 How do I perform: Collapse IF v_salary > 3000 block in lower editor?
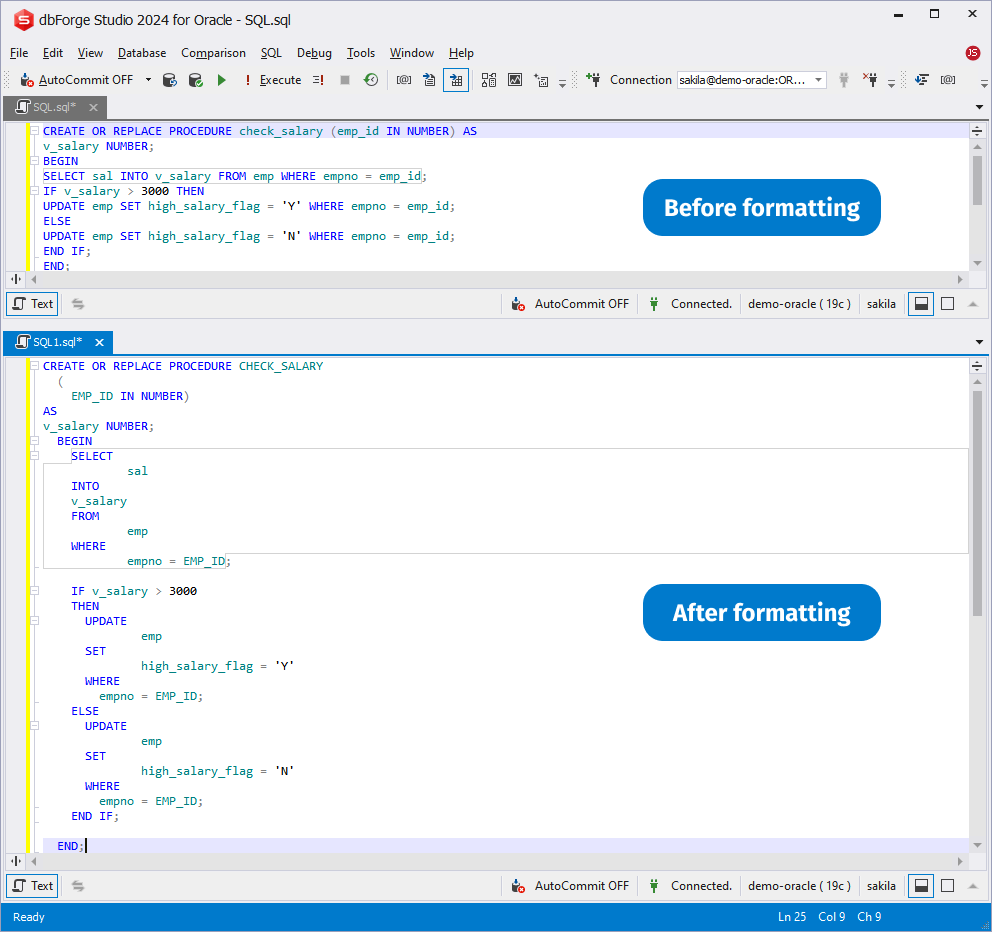pos(35,590)
